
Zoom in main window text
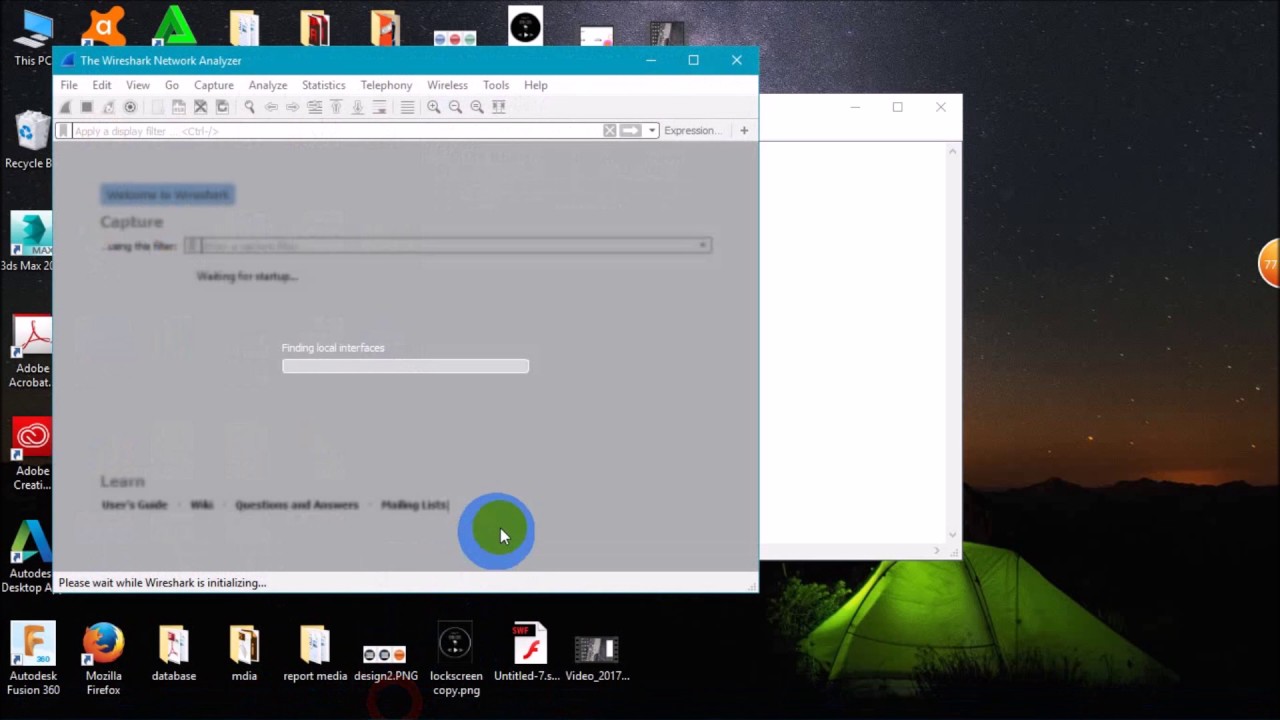(x=433, y=107)
